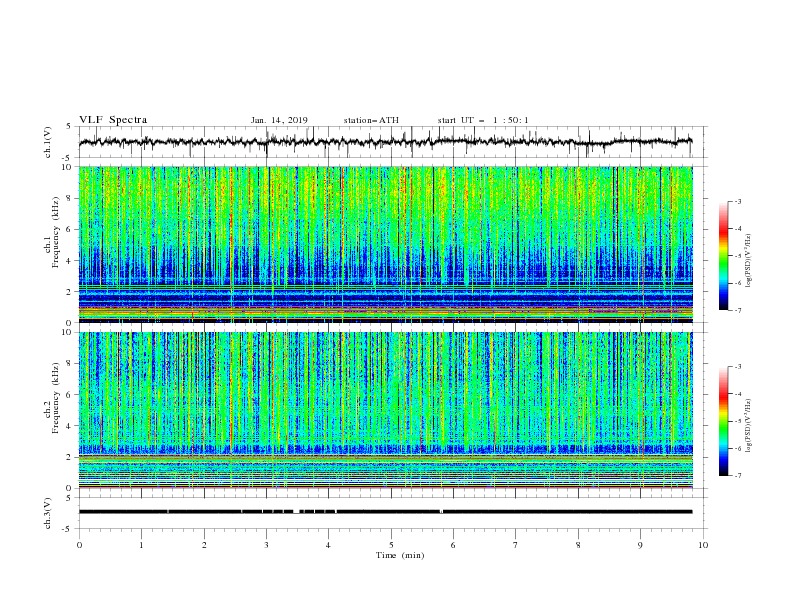Click the ch.1 spectrogram's PSD colorbar
The width and height of the screenshot is (792, 612).
723,256
